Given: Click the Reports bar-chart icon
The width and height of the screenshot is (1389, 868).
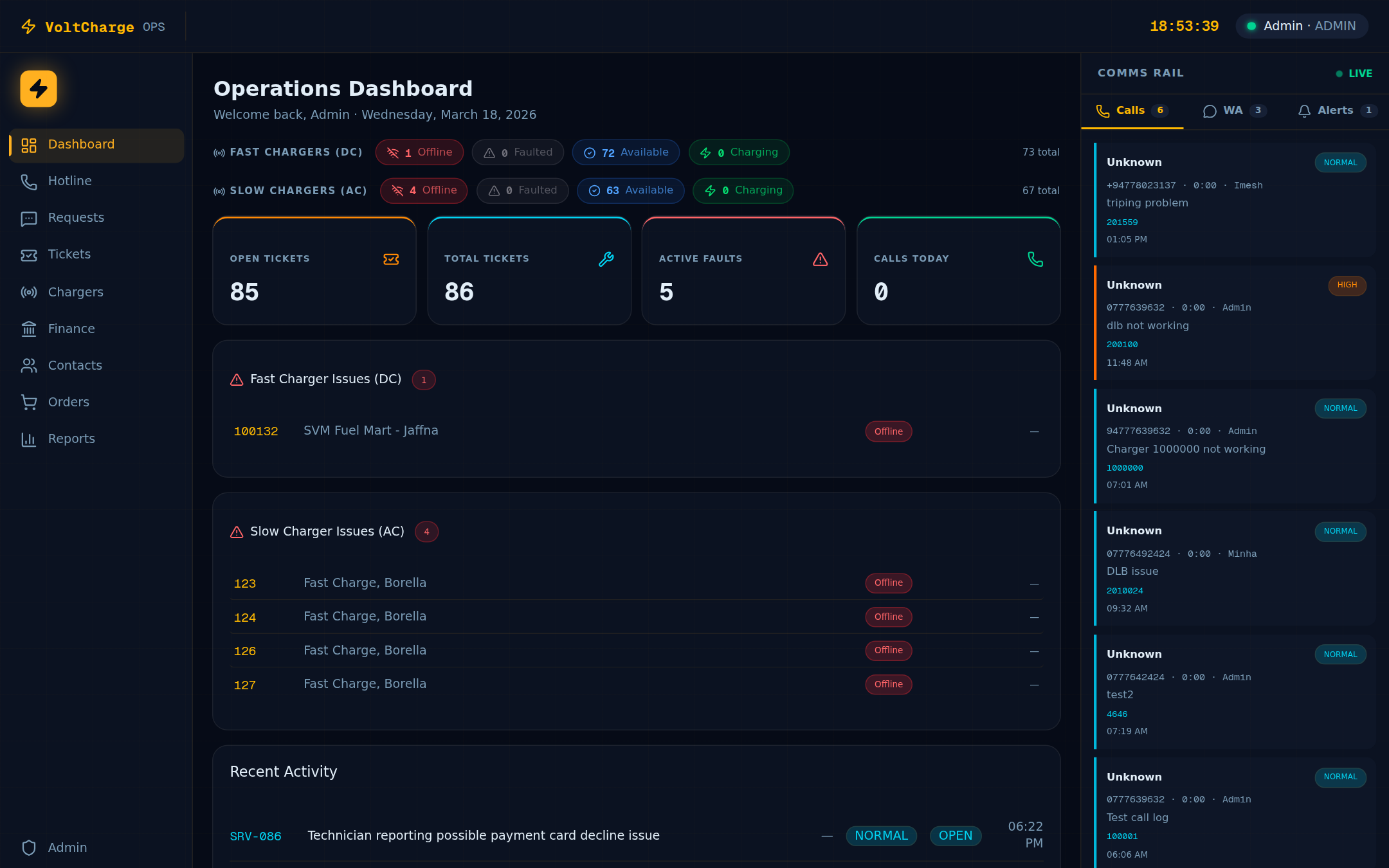Looking at the screenshot, I should 28,439.
